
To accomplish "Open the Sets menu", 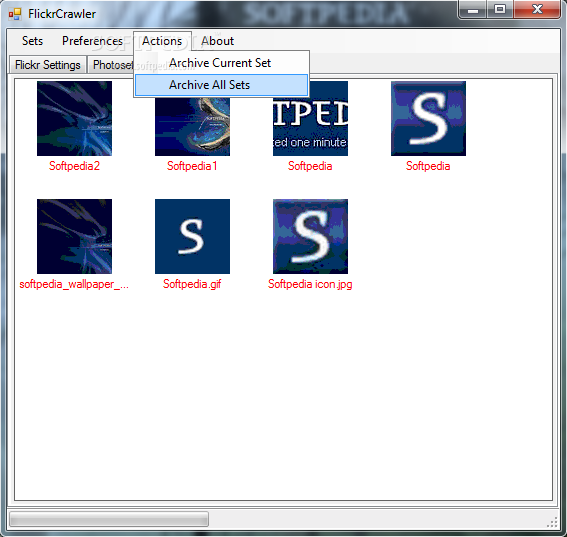I will (x=32, y=41).
